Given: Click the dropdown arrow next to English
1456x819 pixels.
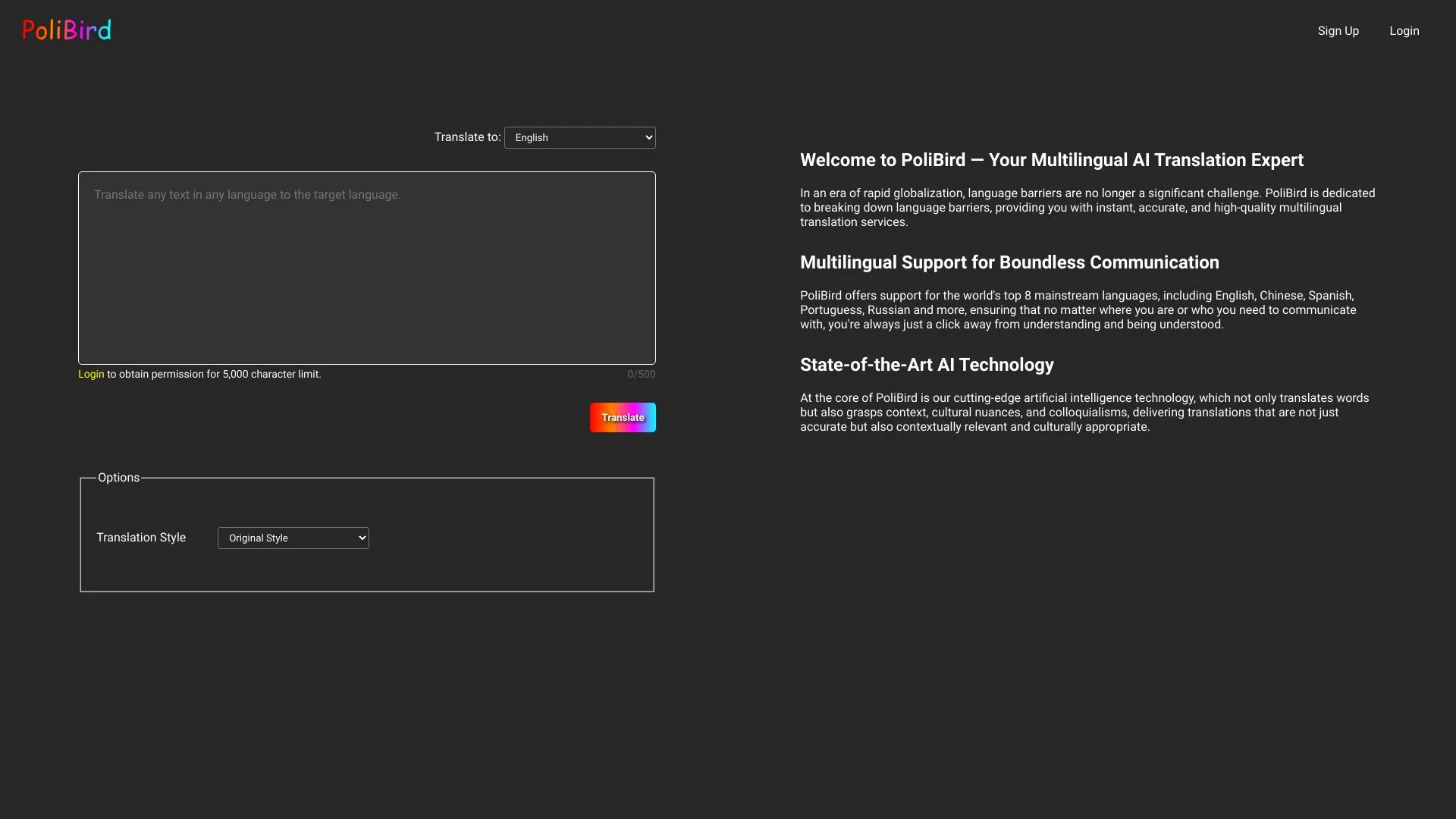Looking at the screenshot, I should 646,137.
